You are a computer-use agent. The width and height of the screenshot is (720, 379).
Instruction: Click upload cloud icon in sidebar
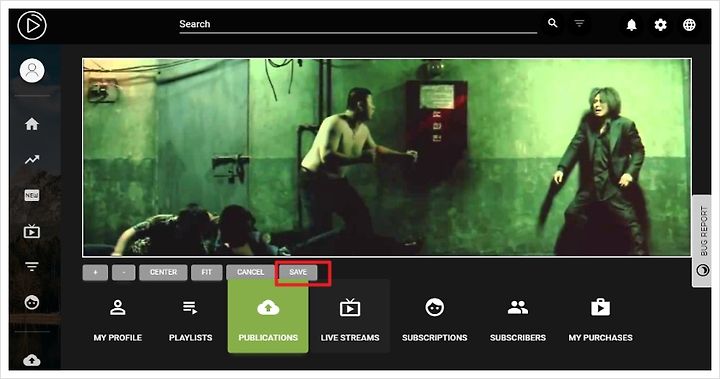pos(32,360)
